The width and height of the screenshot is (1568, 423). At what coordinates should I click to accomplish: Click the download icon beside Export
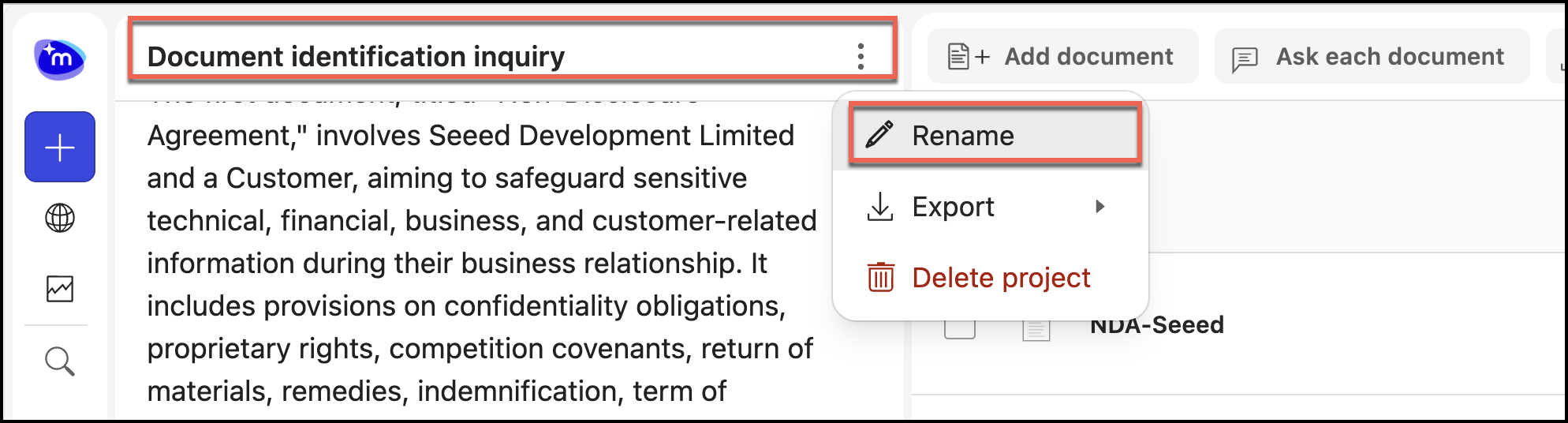880,207
